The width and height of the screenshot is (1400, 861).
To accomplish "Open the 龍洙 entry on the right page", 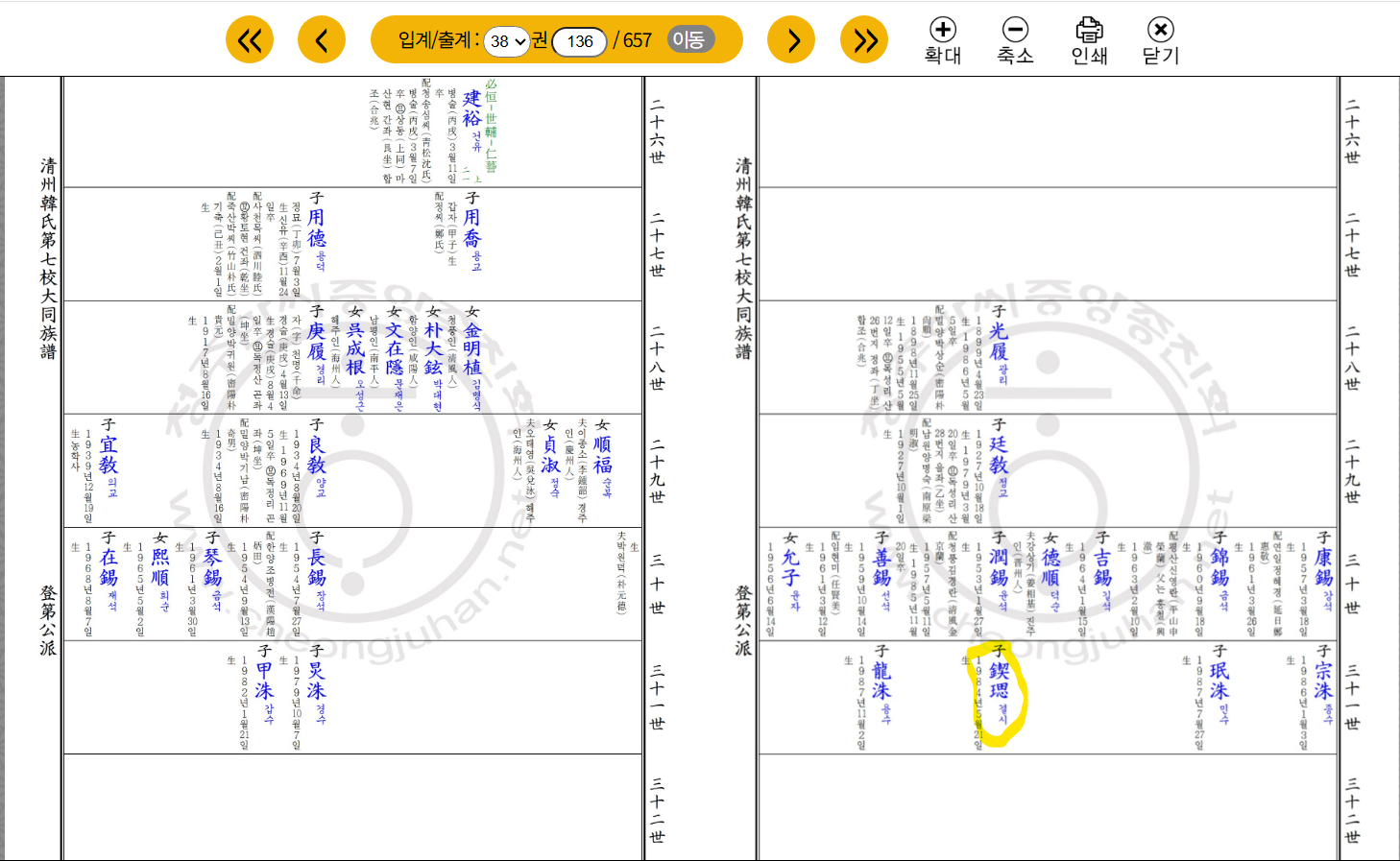I will 881,681.
